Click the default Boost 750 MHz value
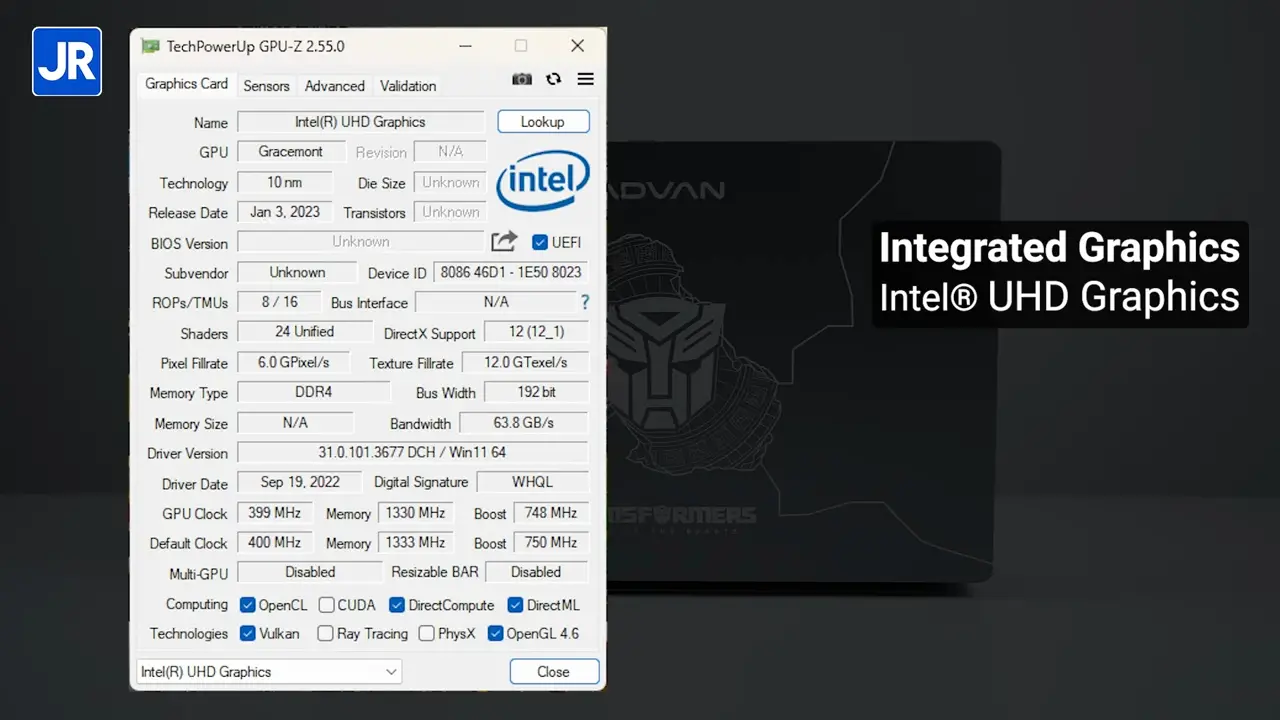Viewport: 1280px width, 720px height. click(551, 542)
